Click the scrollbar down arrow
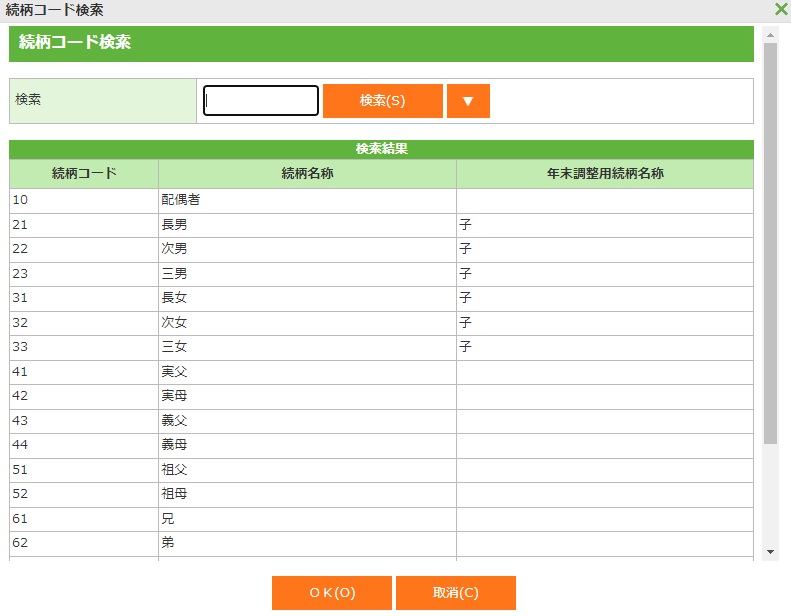Image resolution: width=791 pixels, height=616 pixels. tap(770, 551)
